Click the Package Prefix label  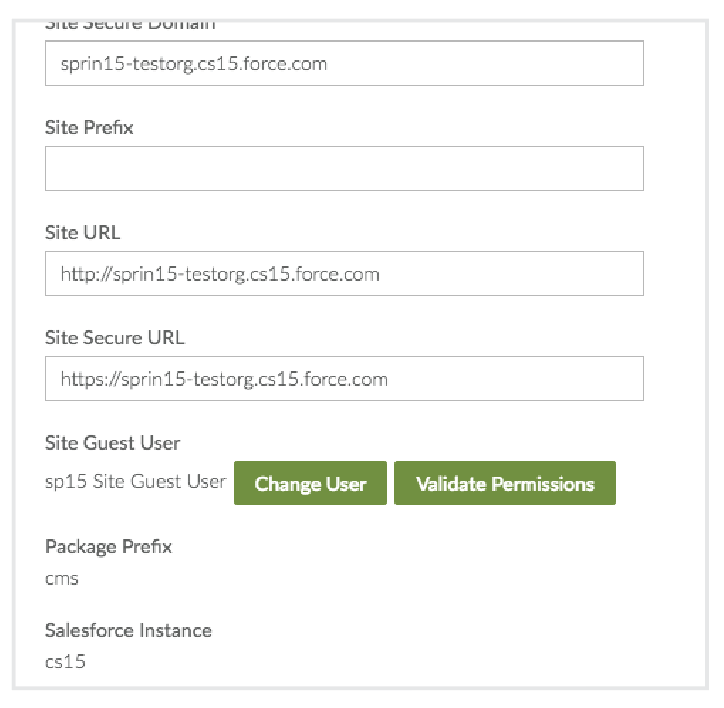pos(108,547)
